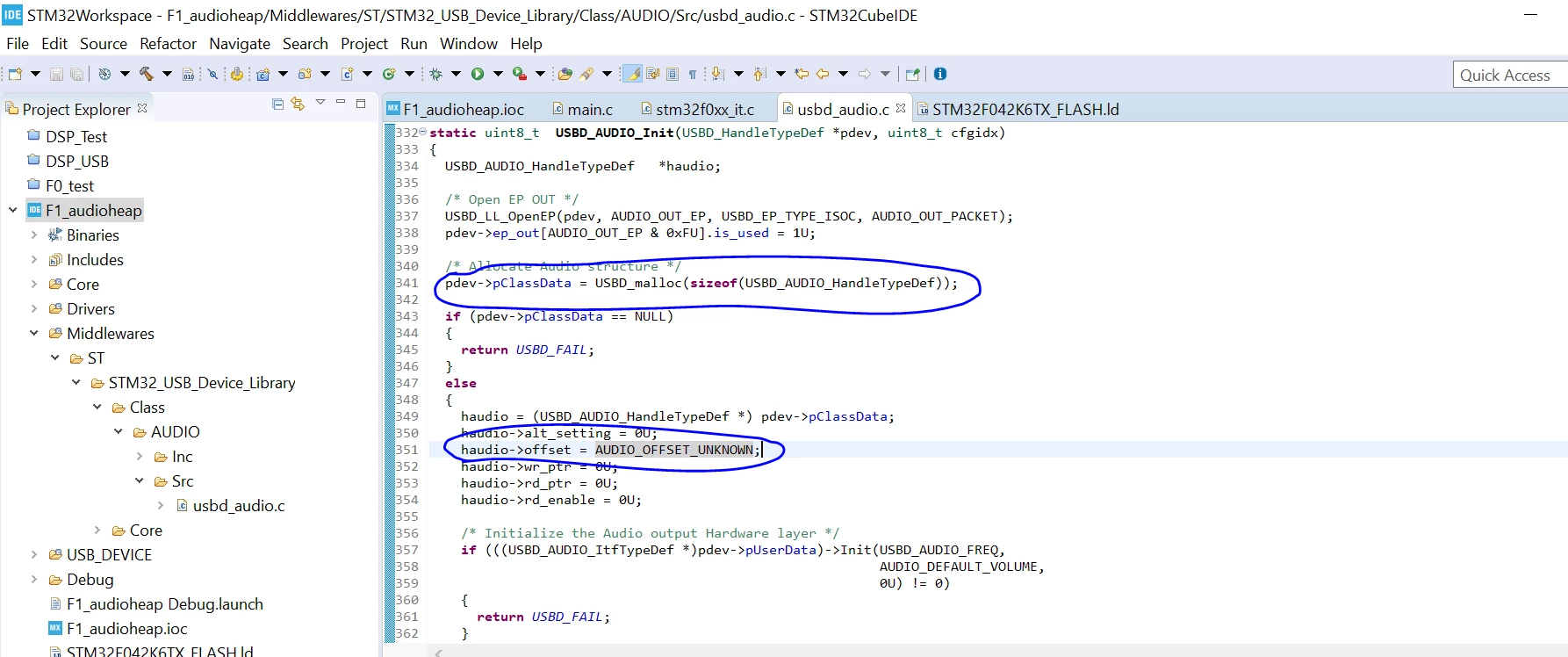Open the File menu
Image resolution: width=1568 pixels, height=657 pixels.
pos(18,44)
